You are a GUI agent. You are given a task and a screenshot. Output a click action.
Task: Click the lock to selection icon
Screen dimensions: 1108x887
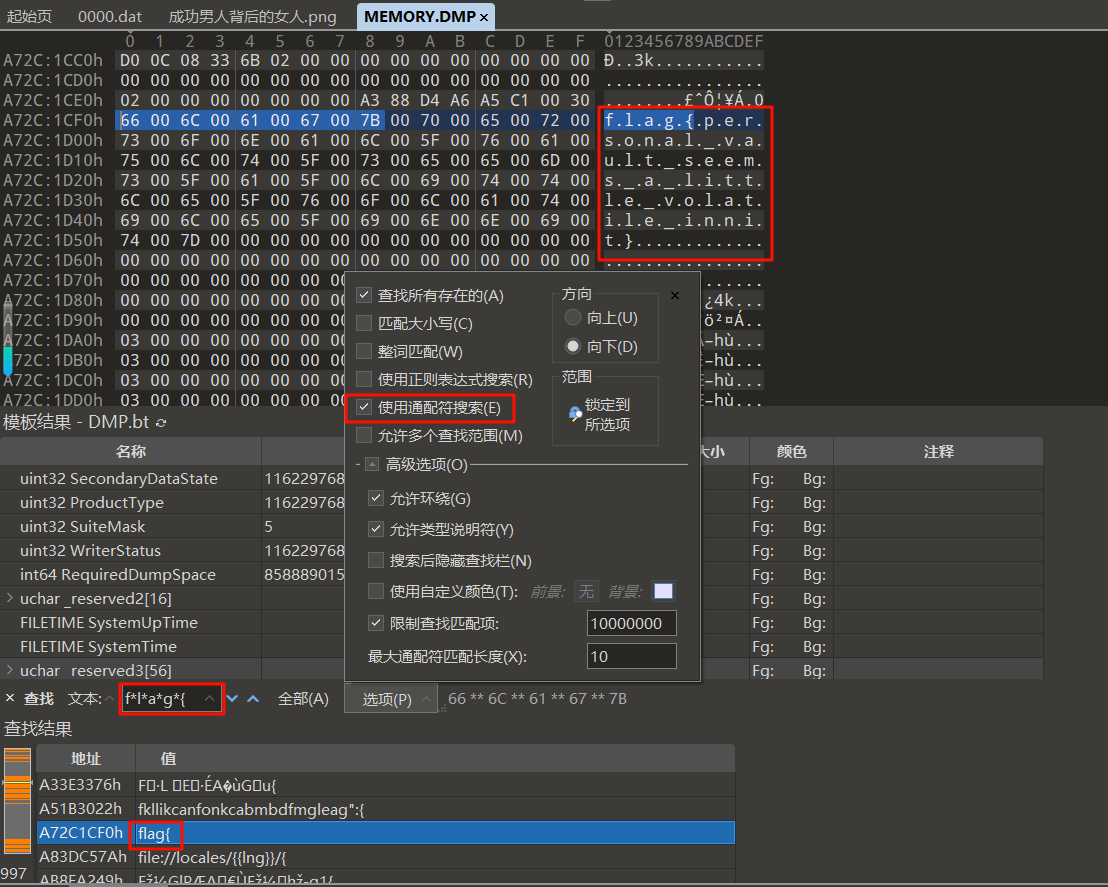click(x=575, y=414)
